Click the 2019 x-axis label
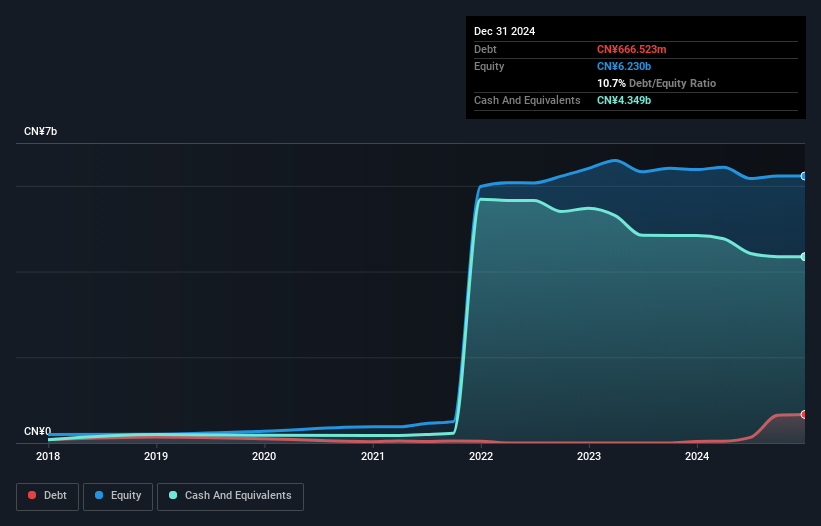 [156, 456]
